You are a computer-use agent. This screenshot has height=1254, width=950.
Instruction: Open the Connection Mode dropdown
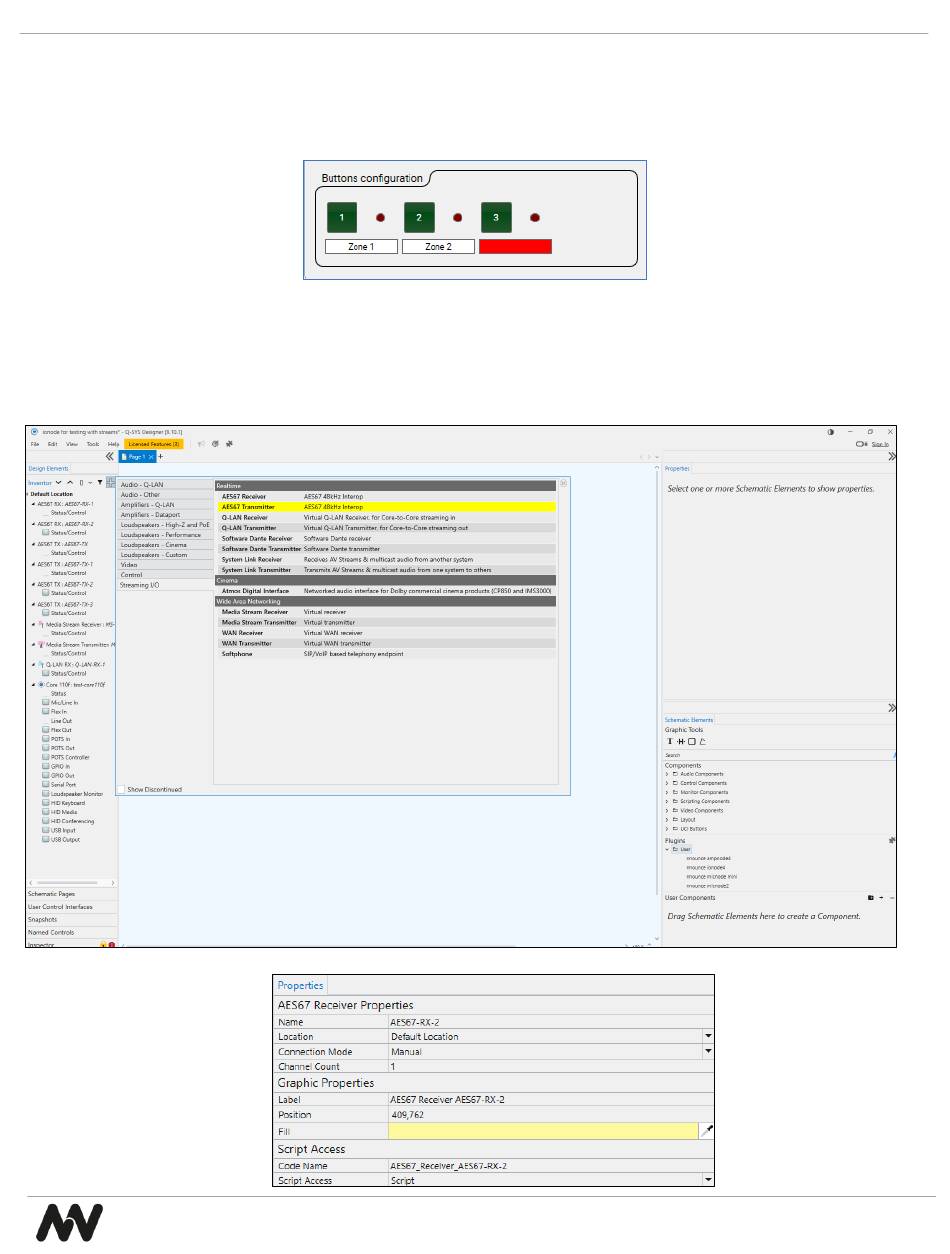click(x=709, y=1051)
